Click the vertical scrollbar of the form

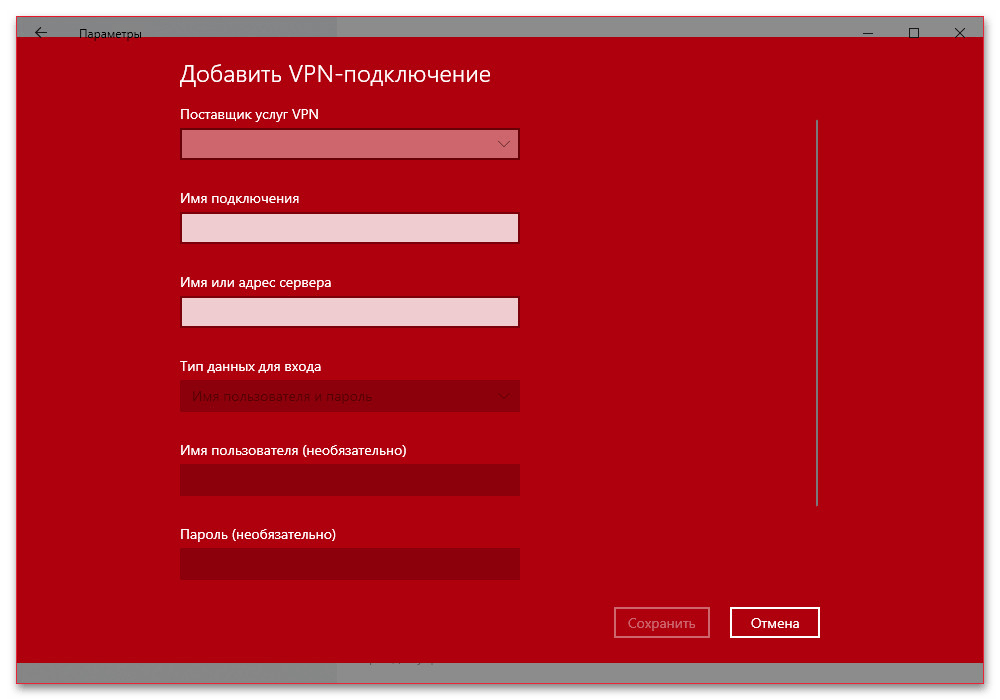(x=817, y=312)
